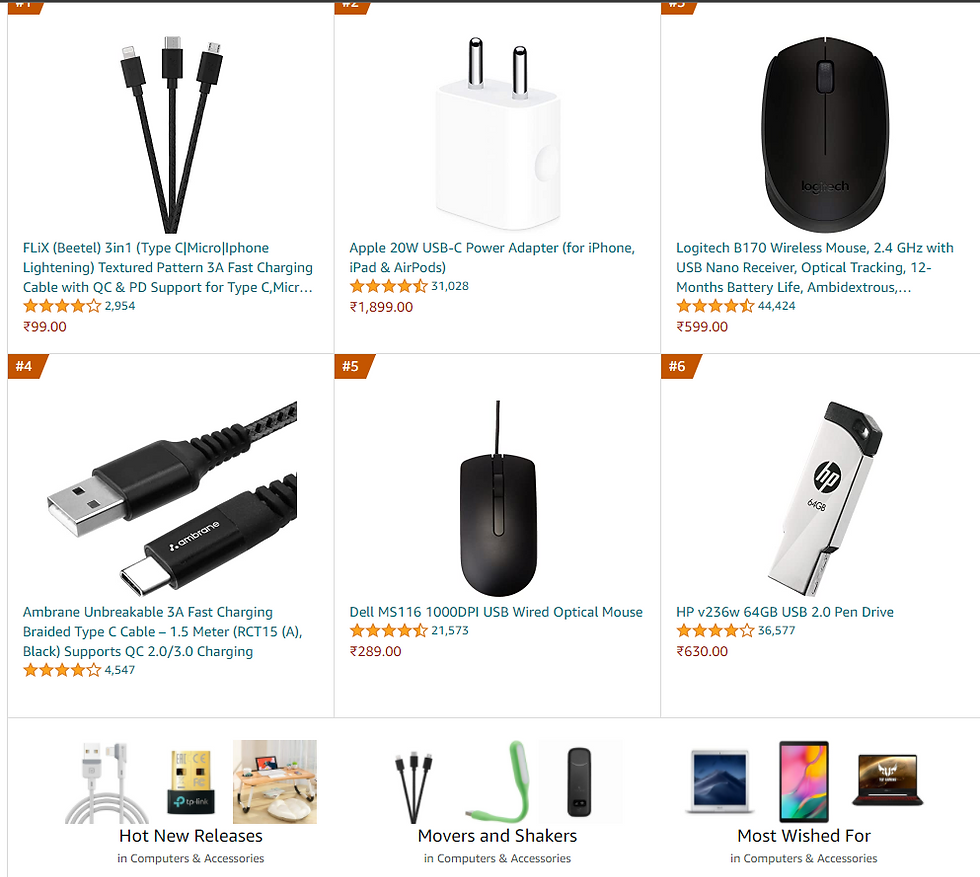Click the FLiX cable star rating
Viewport: 980px width, 877px height.
pyautogui.click(x=61, y=306)
